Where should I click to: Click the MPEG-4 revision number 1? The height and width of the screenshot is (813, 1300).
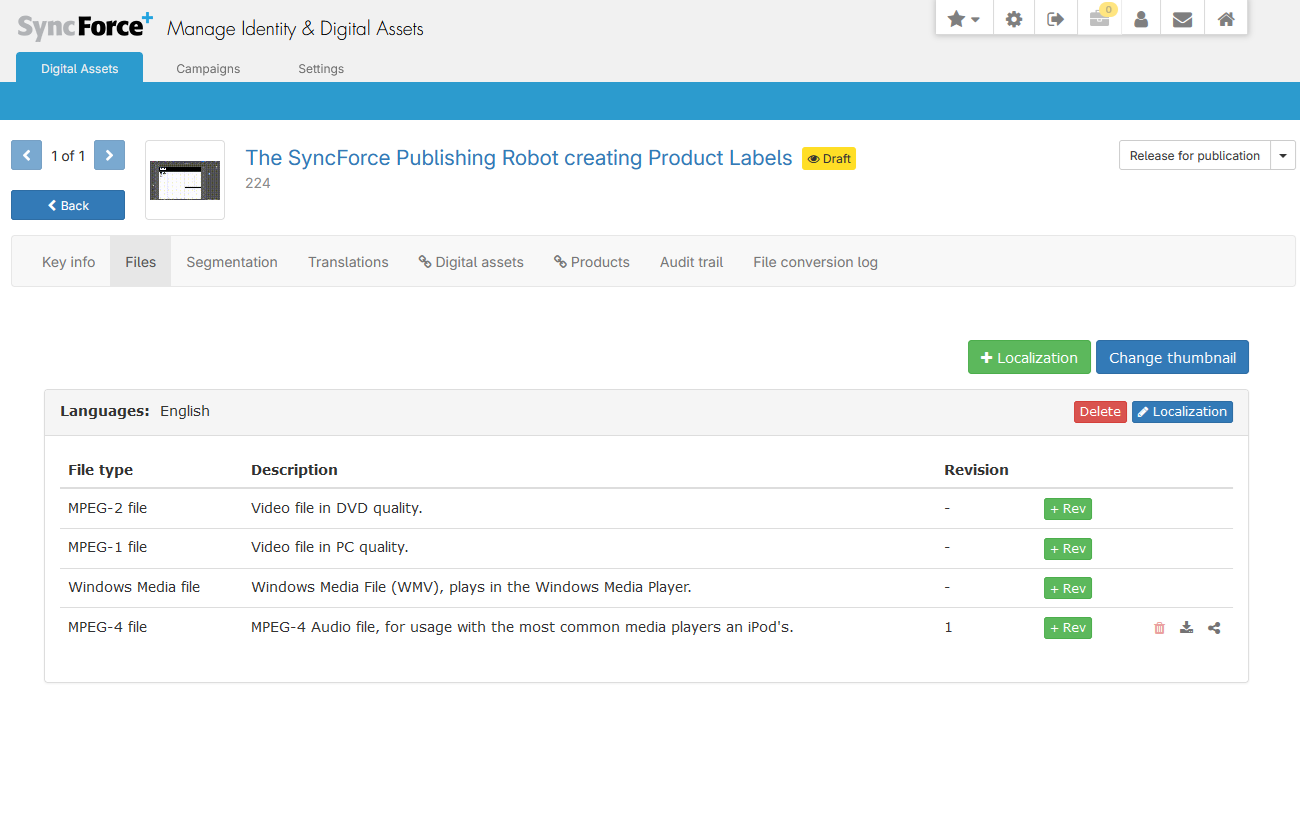click(948, 627)
